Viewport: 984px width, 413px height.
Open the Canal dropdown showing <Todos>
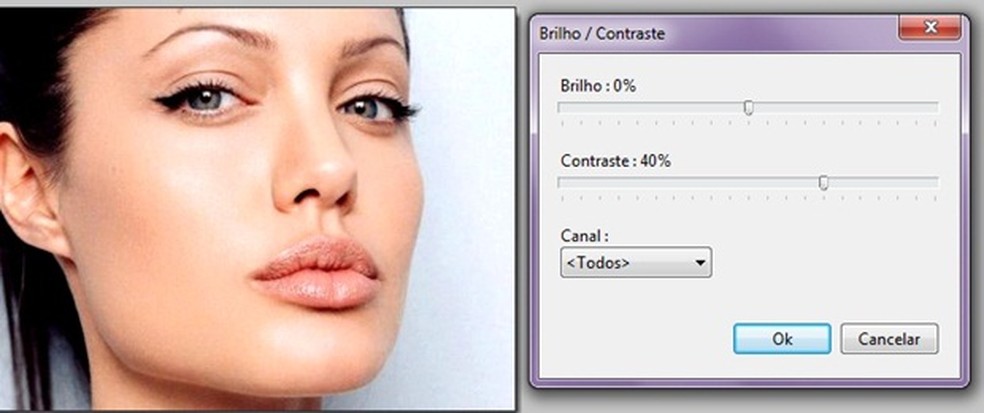pyautogui.click(x=636, y=262)
